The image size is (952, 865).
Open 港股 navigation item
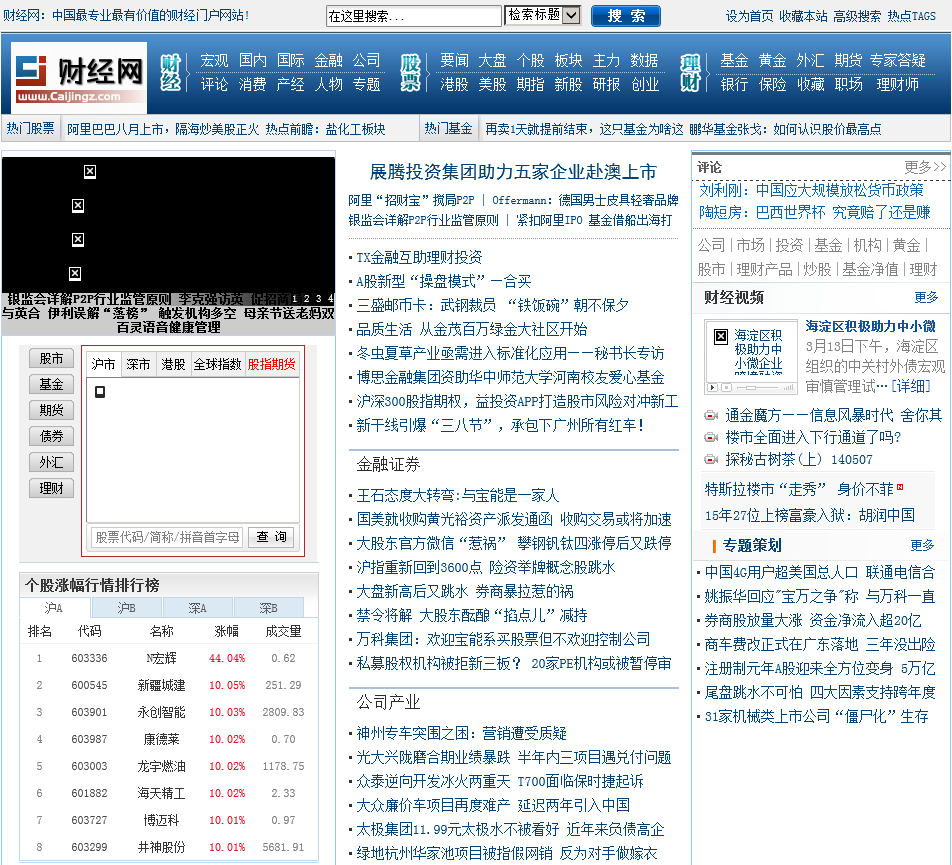(454, 84)
